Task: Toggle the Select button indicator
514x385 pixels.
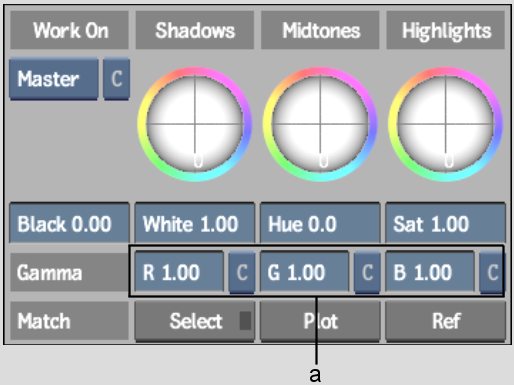Action: pos(245,321)
